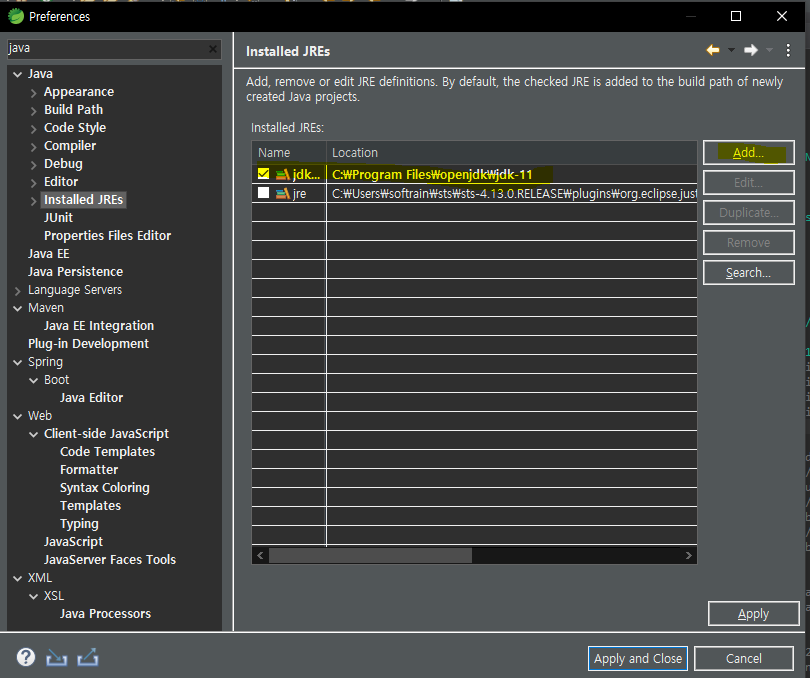Collapse the Boot node
810x678 pixels.
pyautogui.click(x=34, y=381)
